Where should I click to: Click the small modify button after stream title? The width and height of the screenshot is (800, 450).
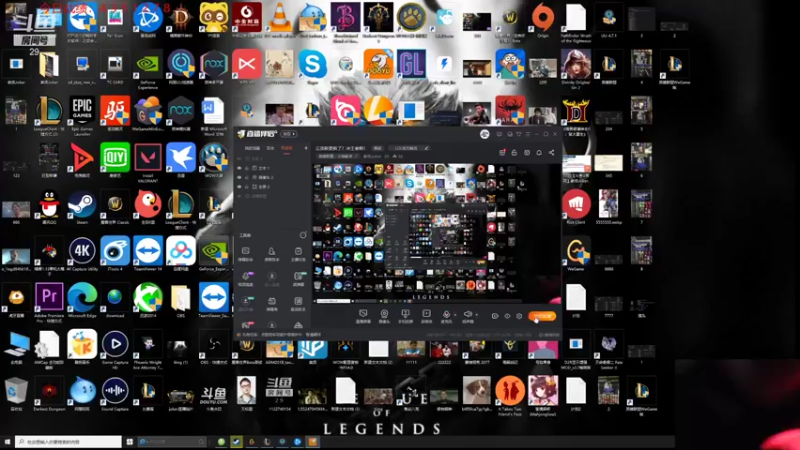point(378,148)
